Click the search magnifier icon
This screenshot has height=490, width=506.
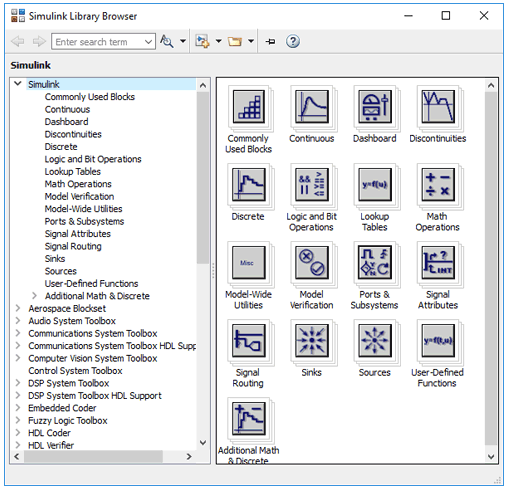(167, 41)
